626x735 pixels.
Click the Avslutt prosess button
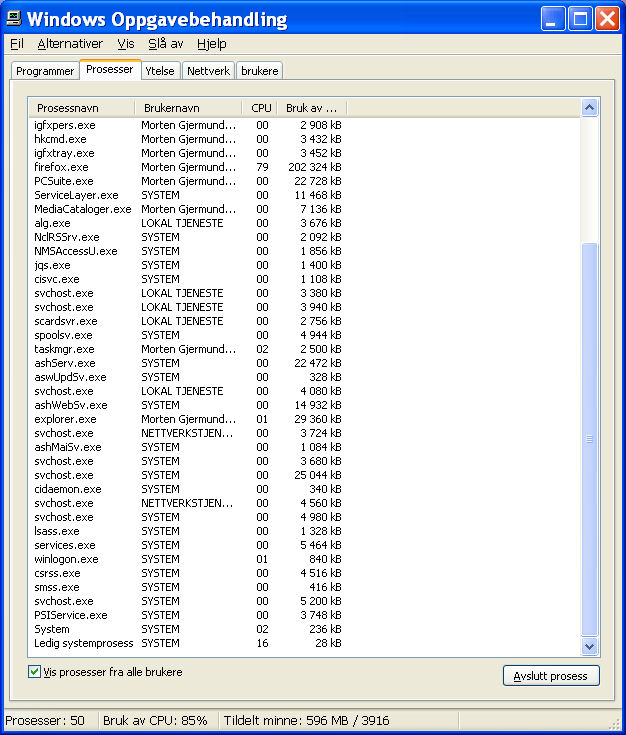pyautogui.click(x=551, y=676)
